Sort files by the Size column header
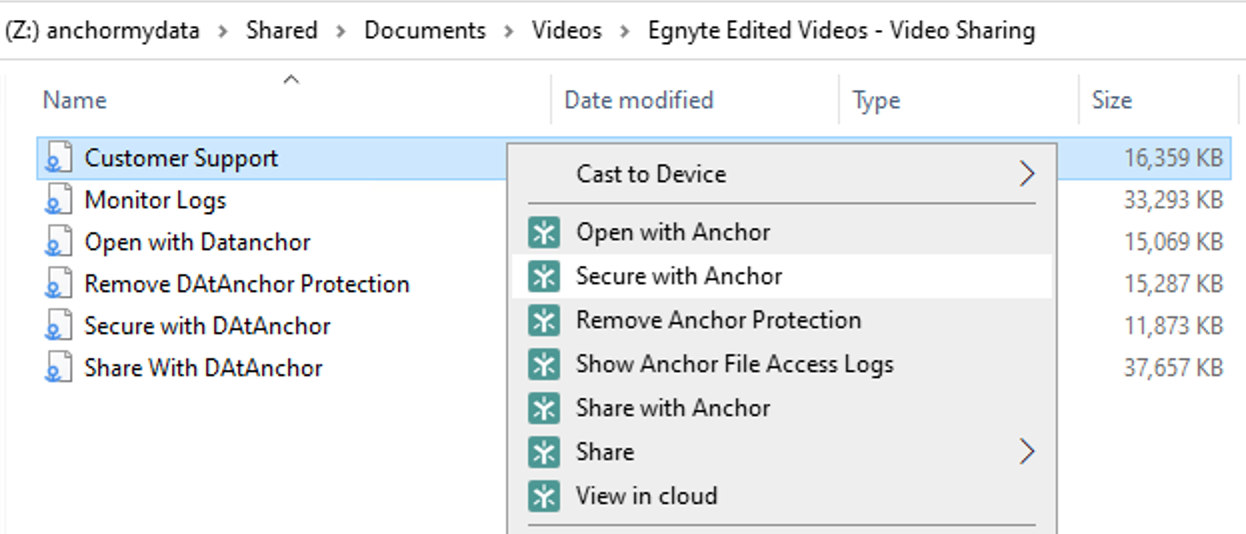Viewport: 1246px width, 534px height. pos(1111,101)
